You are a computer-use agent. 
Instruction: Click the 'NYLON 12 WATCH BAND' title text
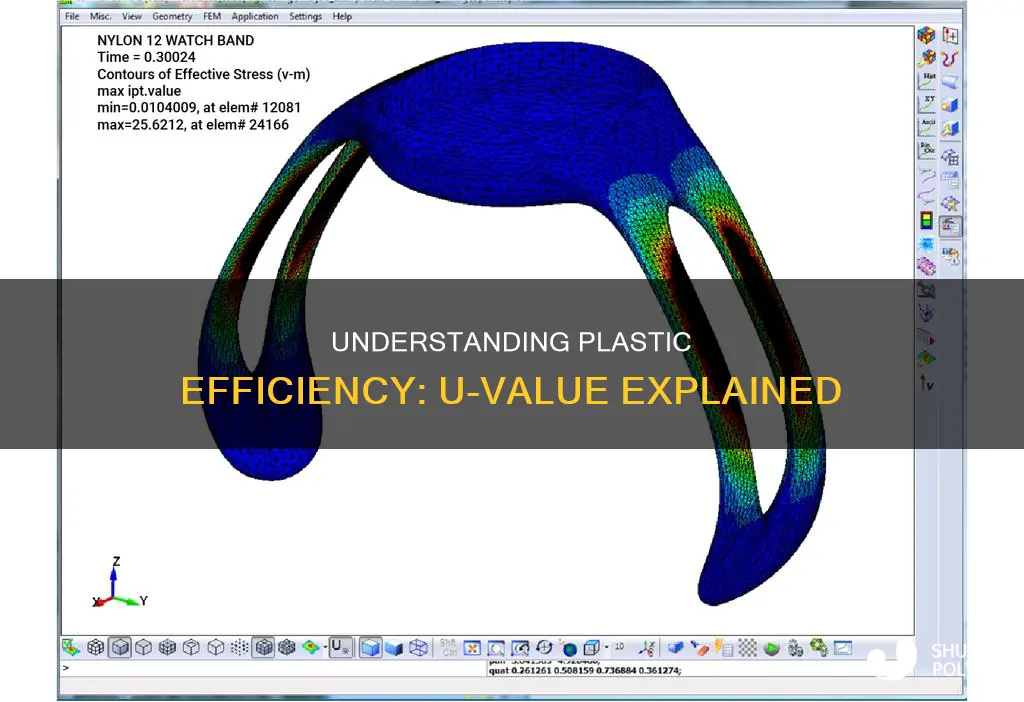(x=176, y=40)
